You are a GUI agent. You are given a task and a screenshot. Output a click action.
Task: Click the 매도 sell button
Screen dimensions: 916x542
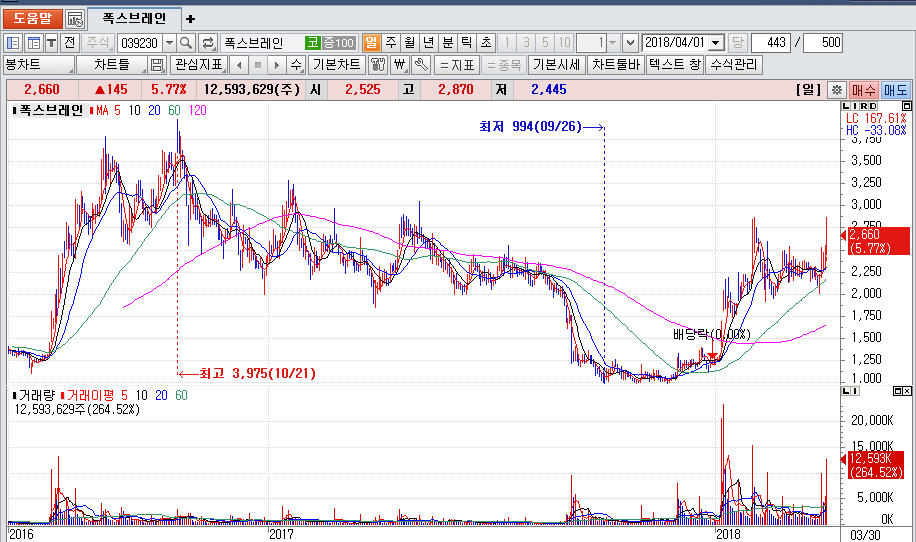(895, 90)
